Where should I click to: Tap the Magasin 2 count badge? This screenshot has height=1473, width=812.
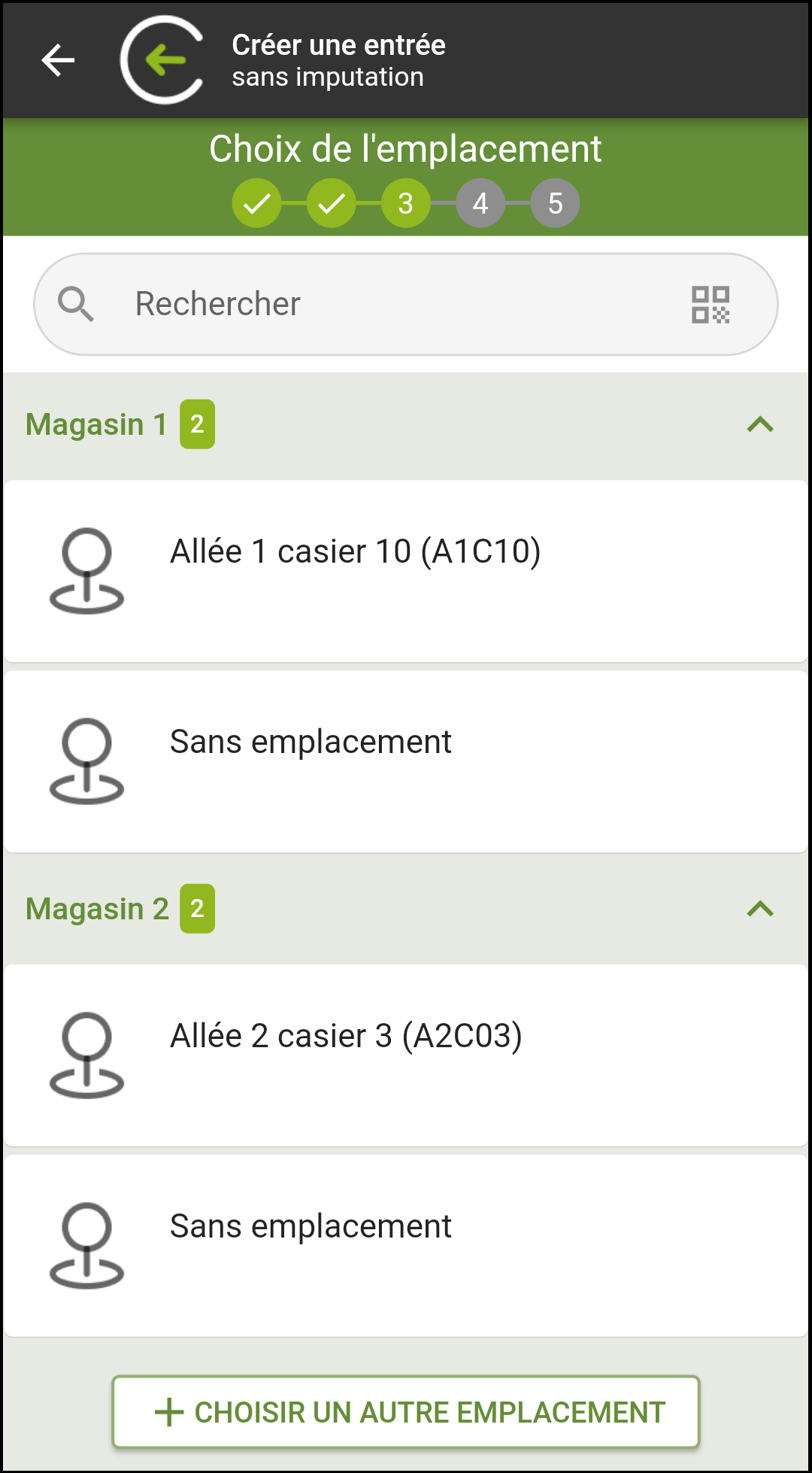[x=197, y=909]
